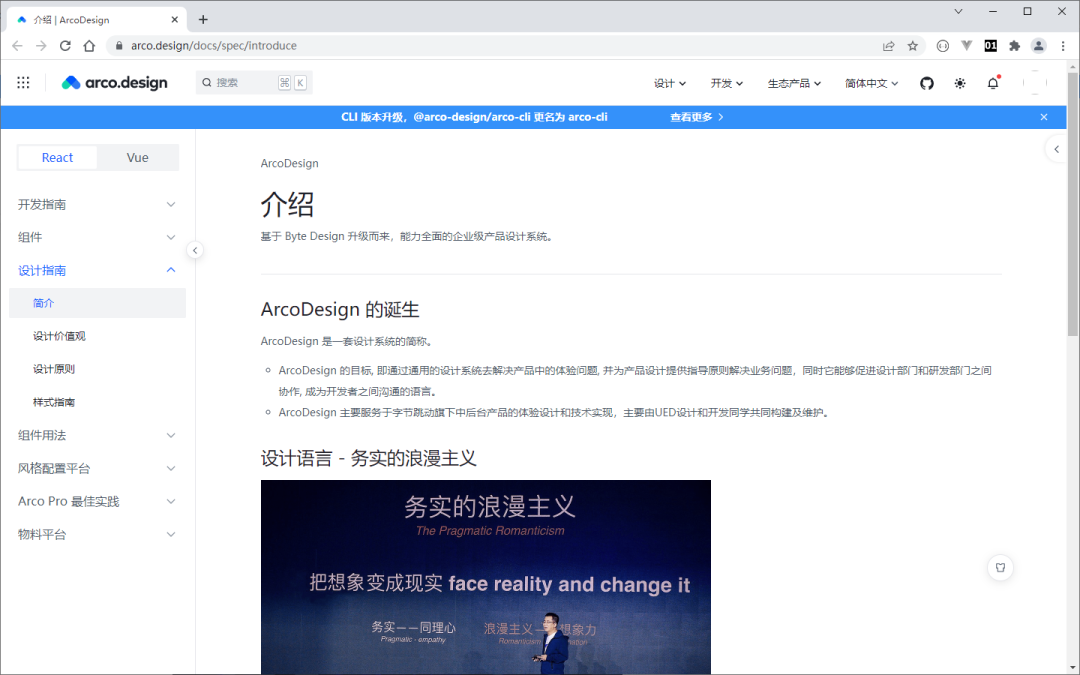Open Chrome profile avatar
The width and height of the screenshot is (1080, 675).
coord(1039,45)
